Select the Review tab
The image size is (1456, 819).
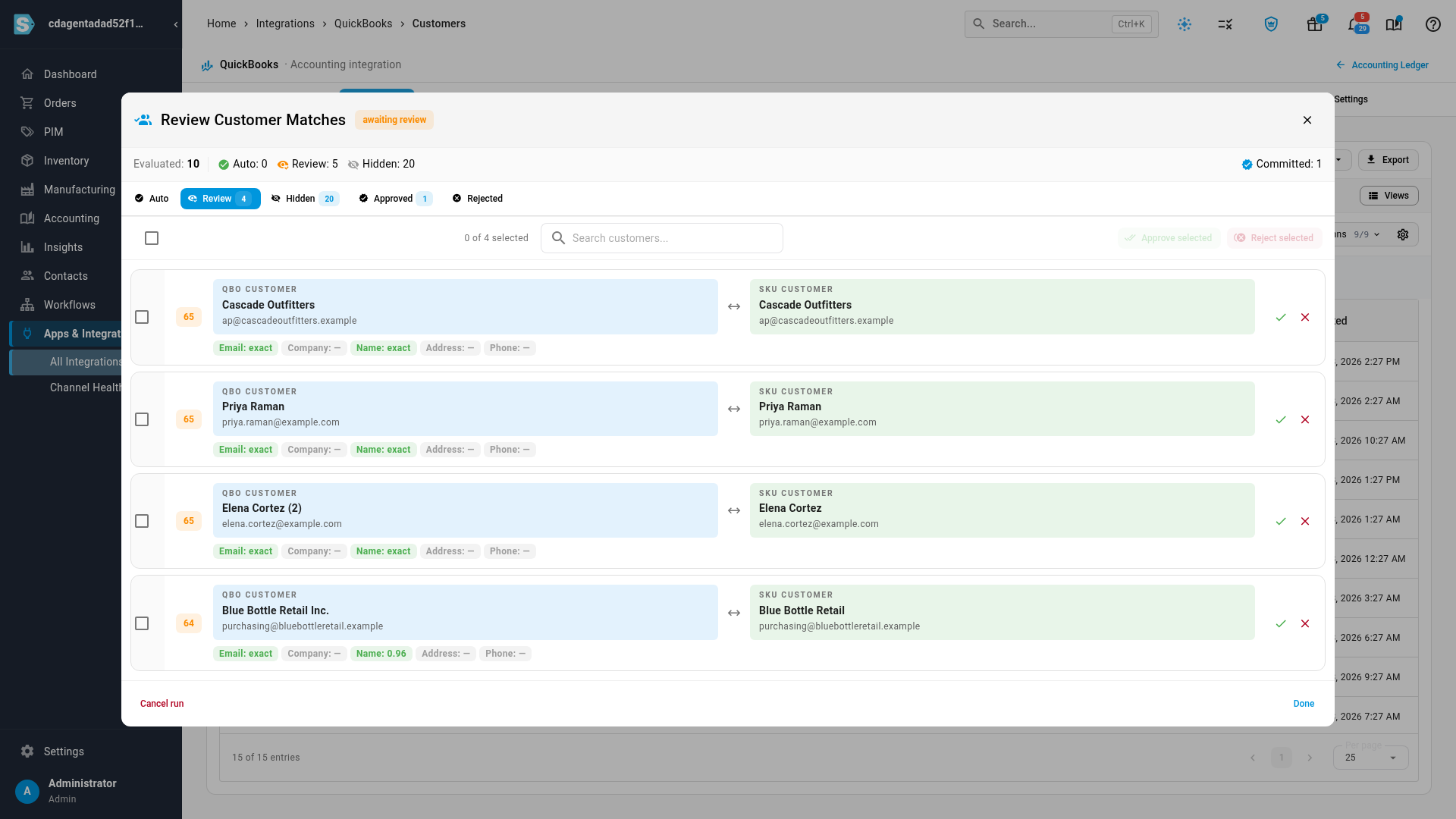(x=220, y=199)
